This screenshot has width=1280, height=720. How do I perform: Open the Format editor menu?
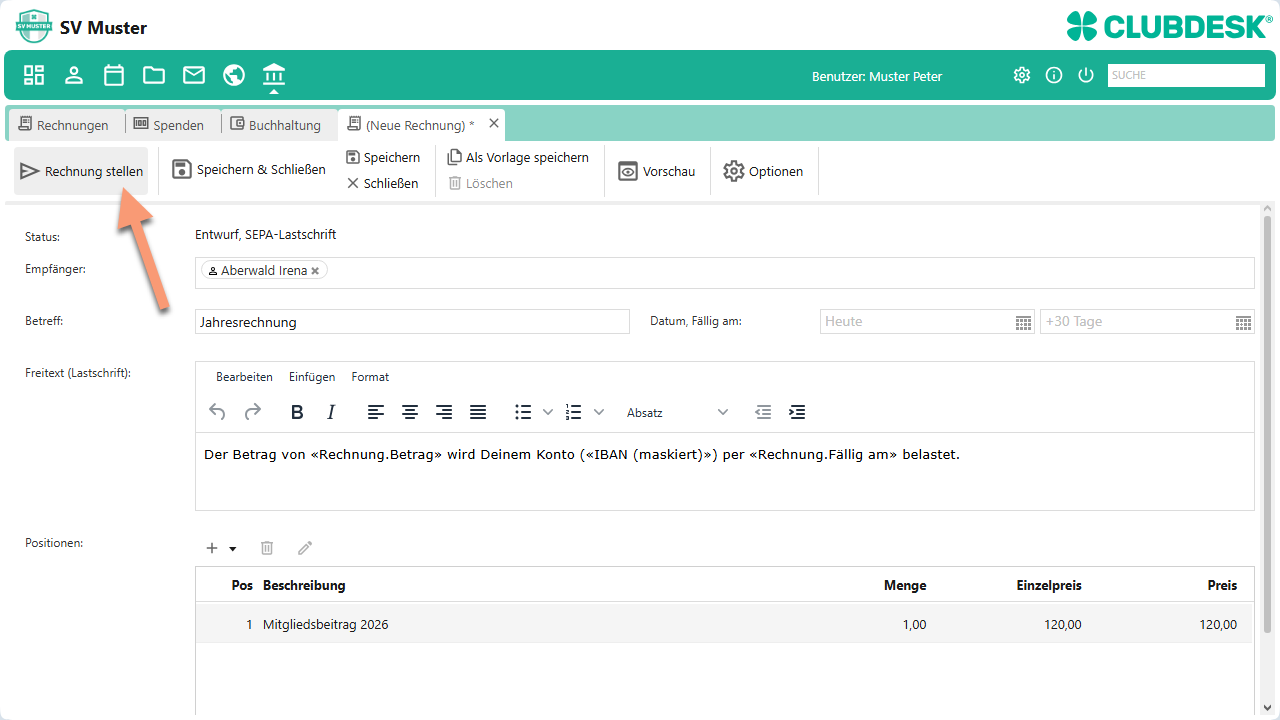(x=370, y=377)
